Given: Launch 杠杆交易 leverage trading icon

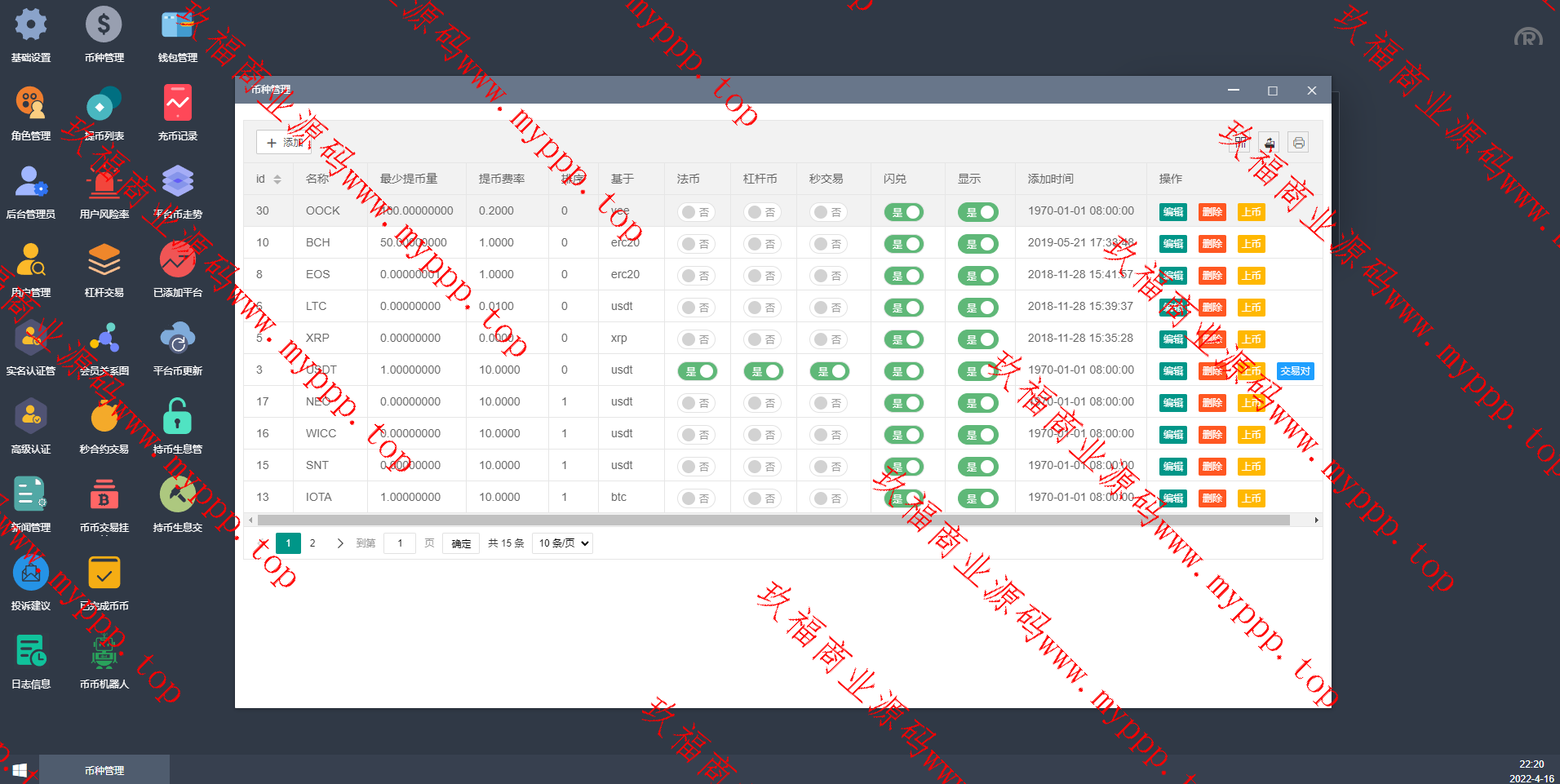Looking at the screenshot, I should tap(104, 261).
